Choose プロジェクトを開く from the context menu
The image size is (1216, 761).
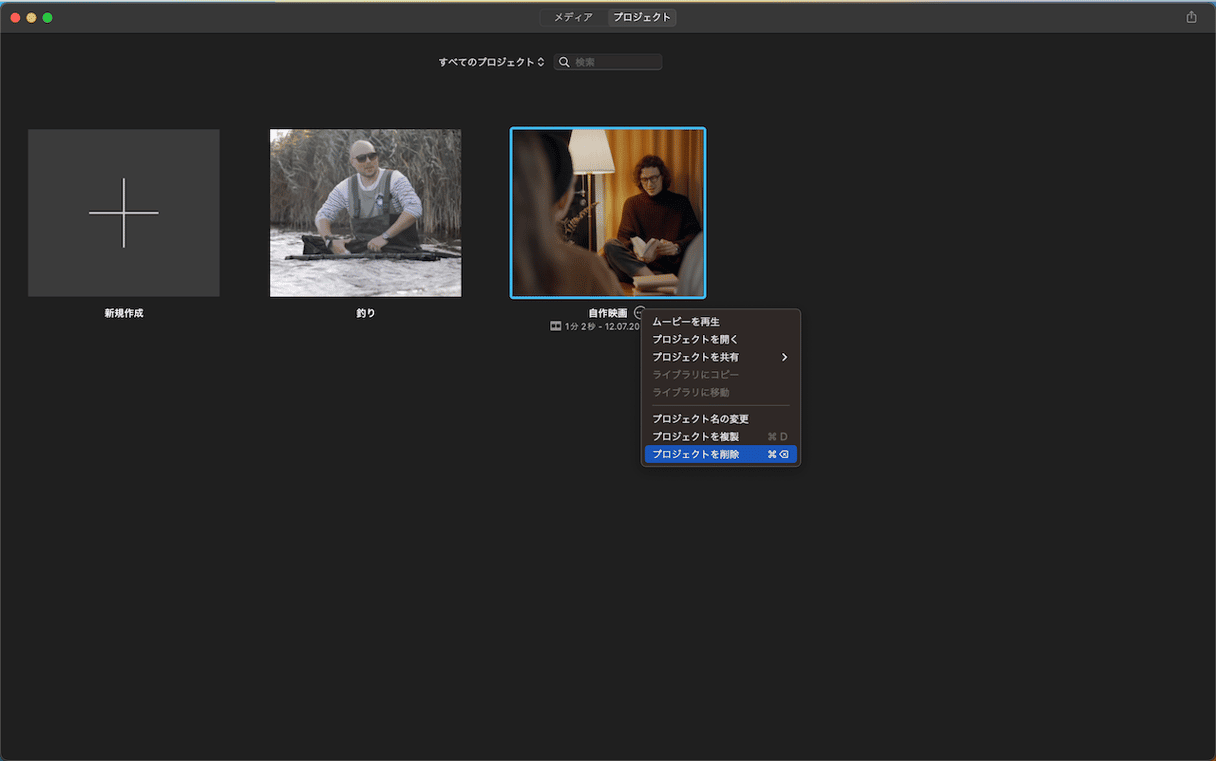(x=721, y=340)
